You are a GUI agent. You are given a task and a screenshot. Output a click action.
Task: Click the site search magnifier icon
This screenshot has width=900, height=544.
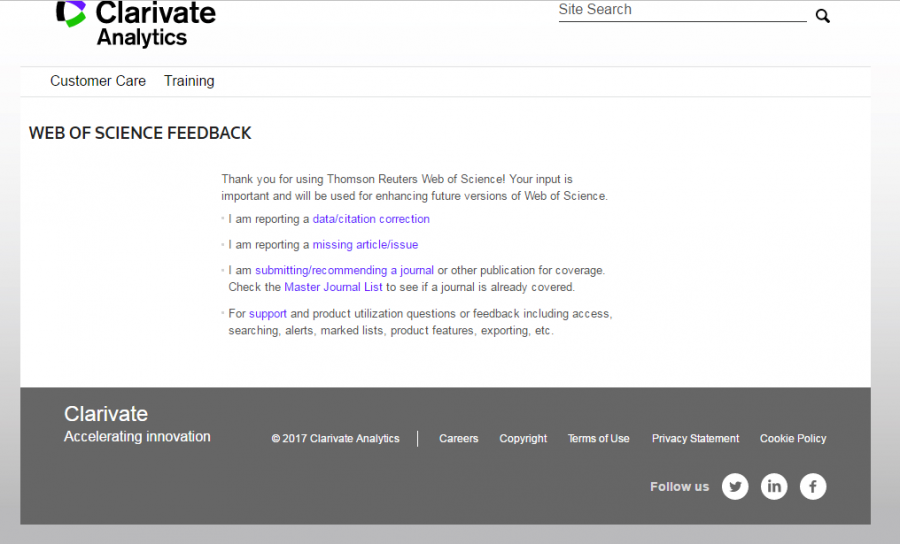point(823,16)
